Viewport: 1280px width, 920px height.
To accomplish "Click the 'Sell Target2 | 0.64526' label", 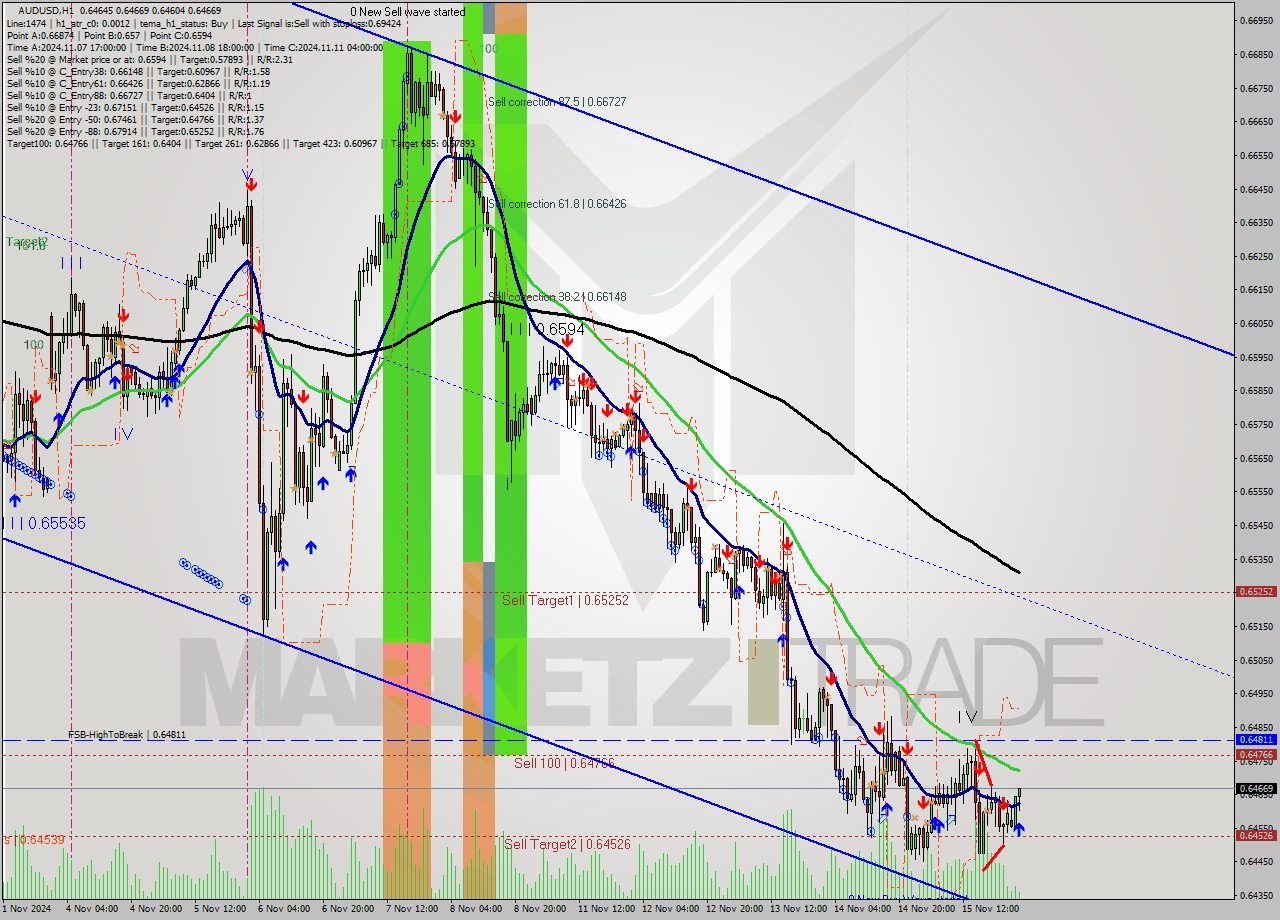I will click(567, 844).
